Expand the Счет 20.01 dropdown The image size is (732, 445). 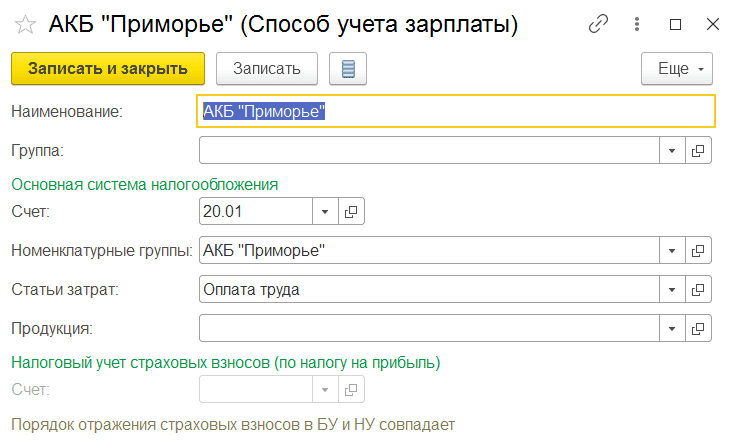coord(325,212)
